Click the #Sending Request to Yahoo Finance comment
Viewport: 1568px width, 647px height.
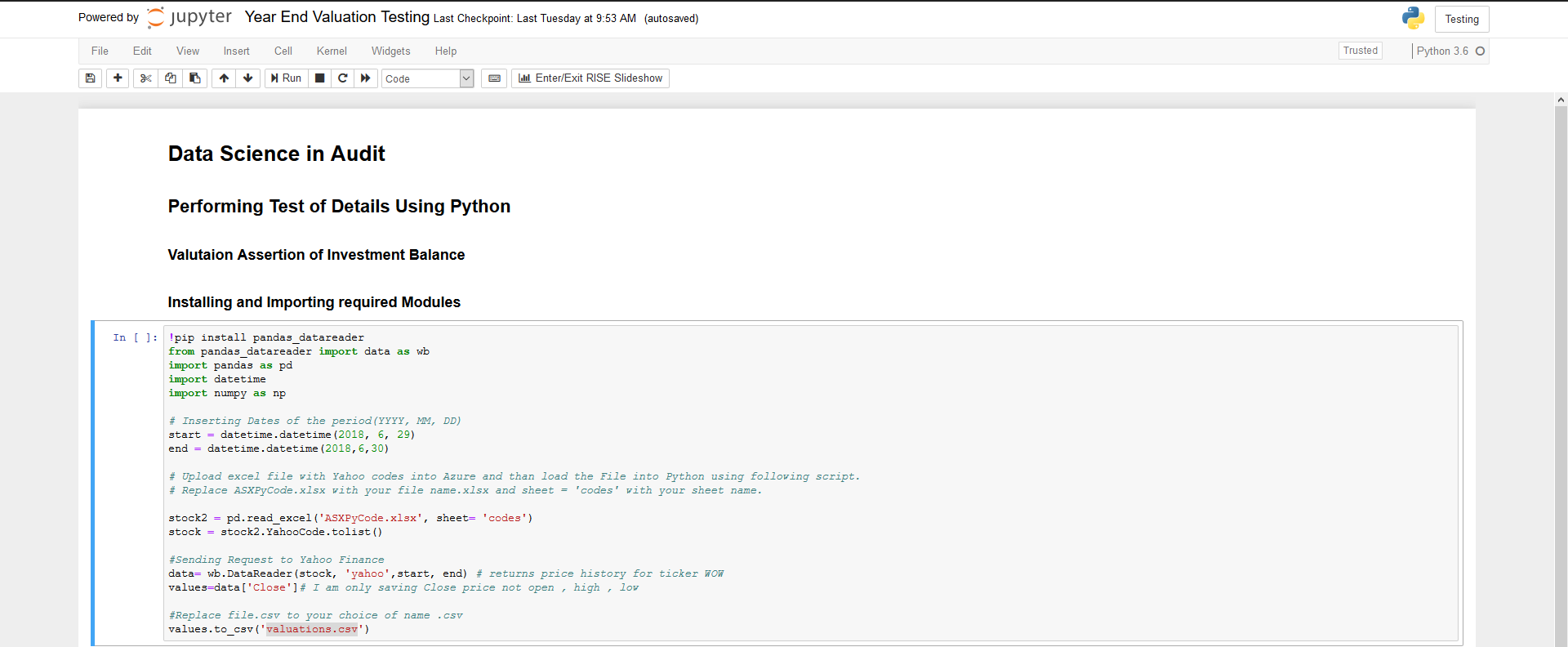(276, 560)
